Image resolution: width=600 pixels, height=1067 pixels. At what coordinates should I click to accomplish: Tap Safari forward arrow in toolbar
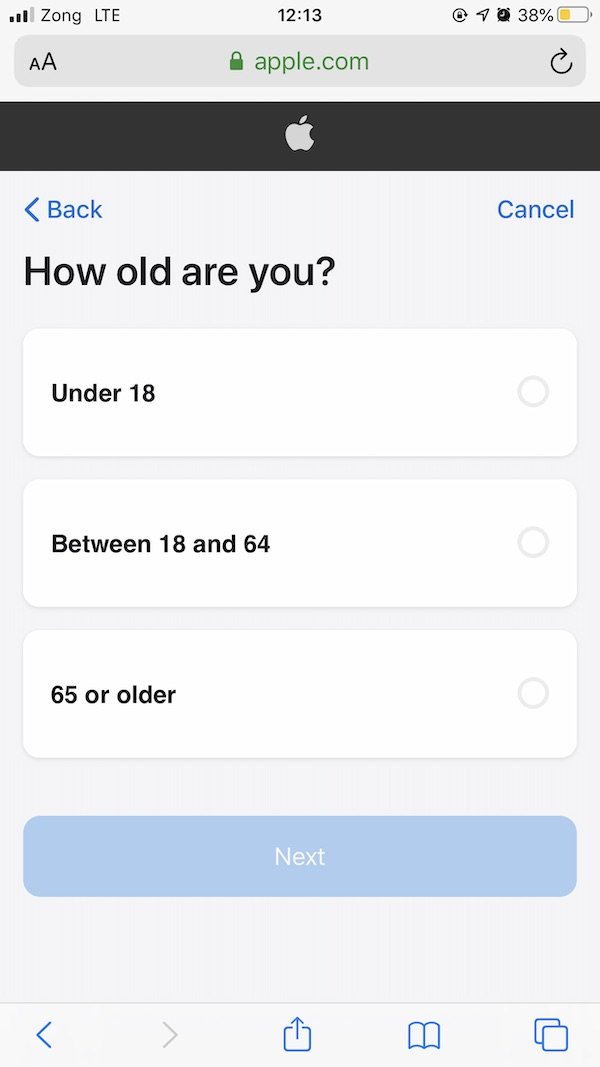(x=170, y=1034)
